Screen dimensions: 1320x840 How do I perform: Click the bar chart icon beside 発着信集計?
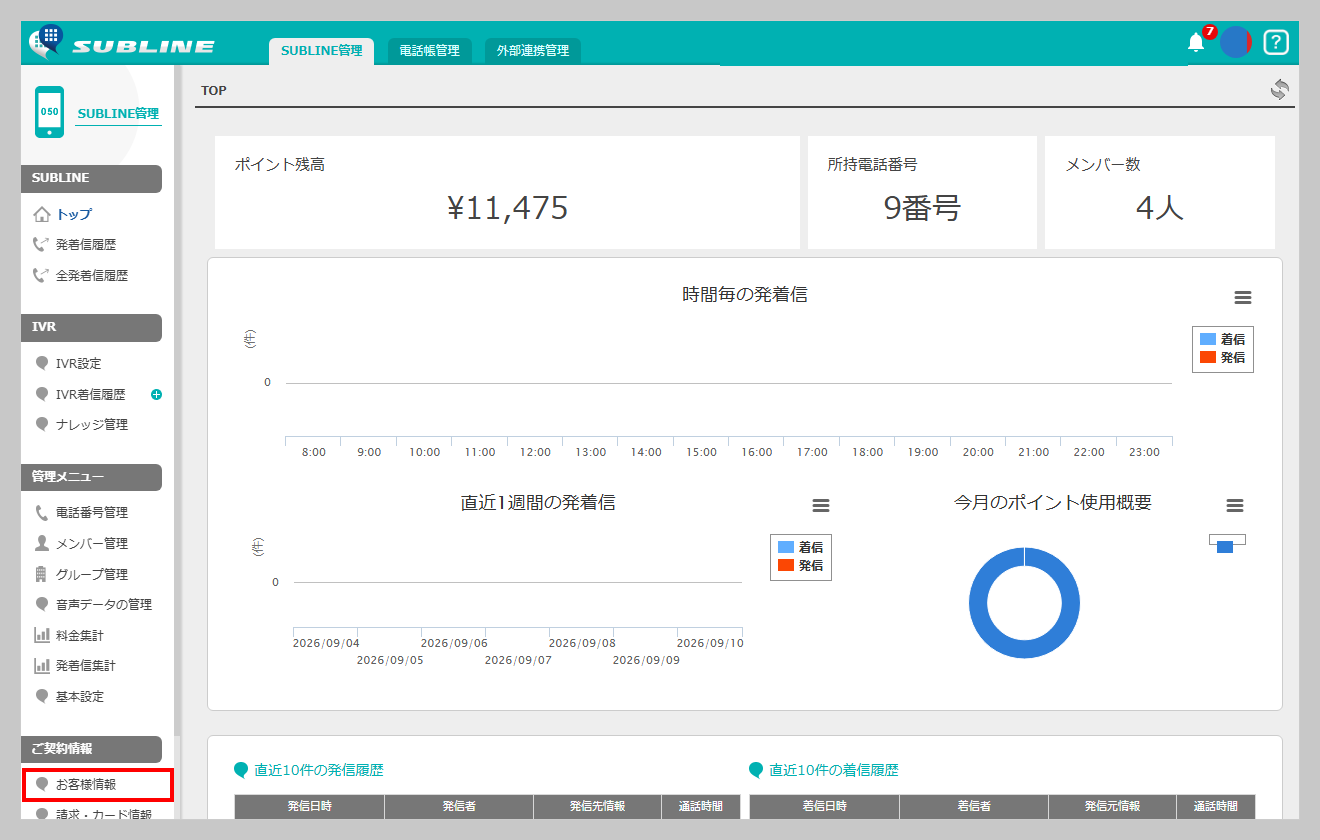42,665
